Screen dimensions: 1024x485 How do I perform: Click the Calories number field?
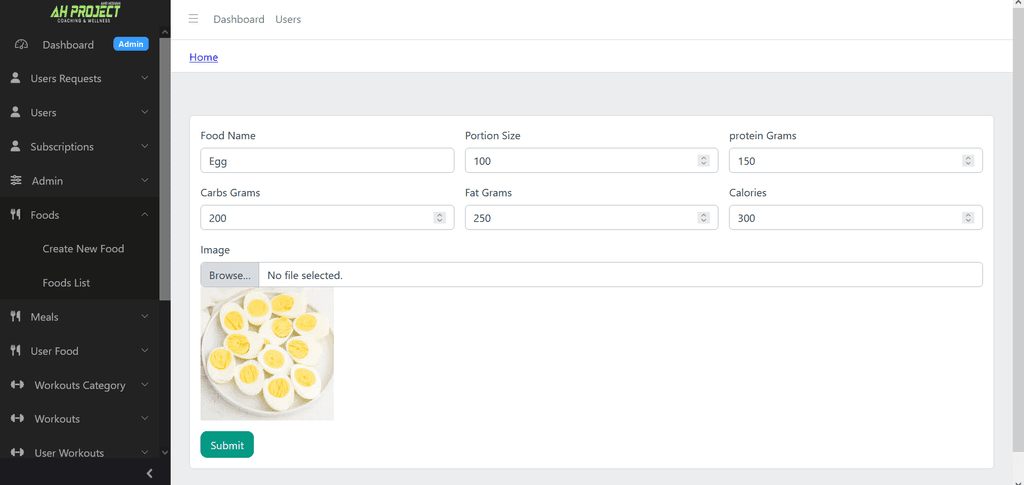tap(856, 218)
